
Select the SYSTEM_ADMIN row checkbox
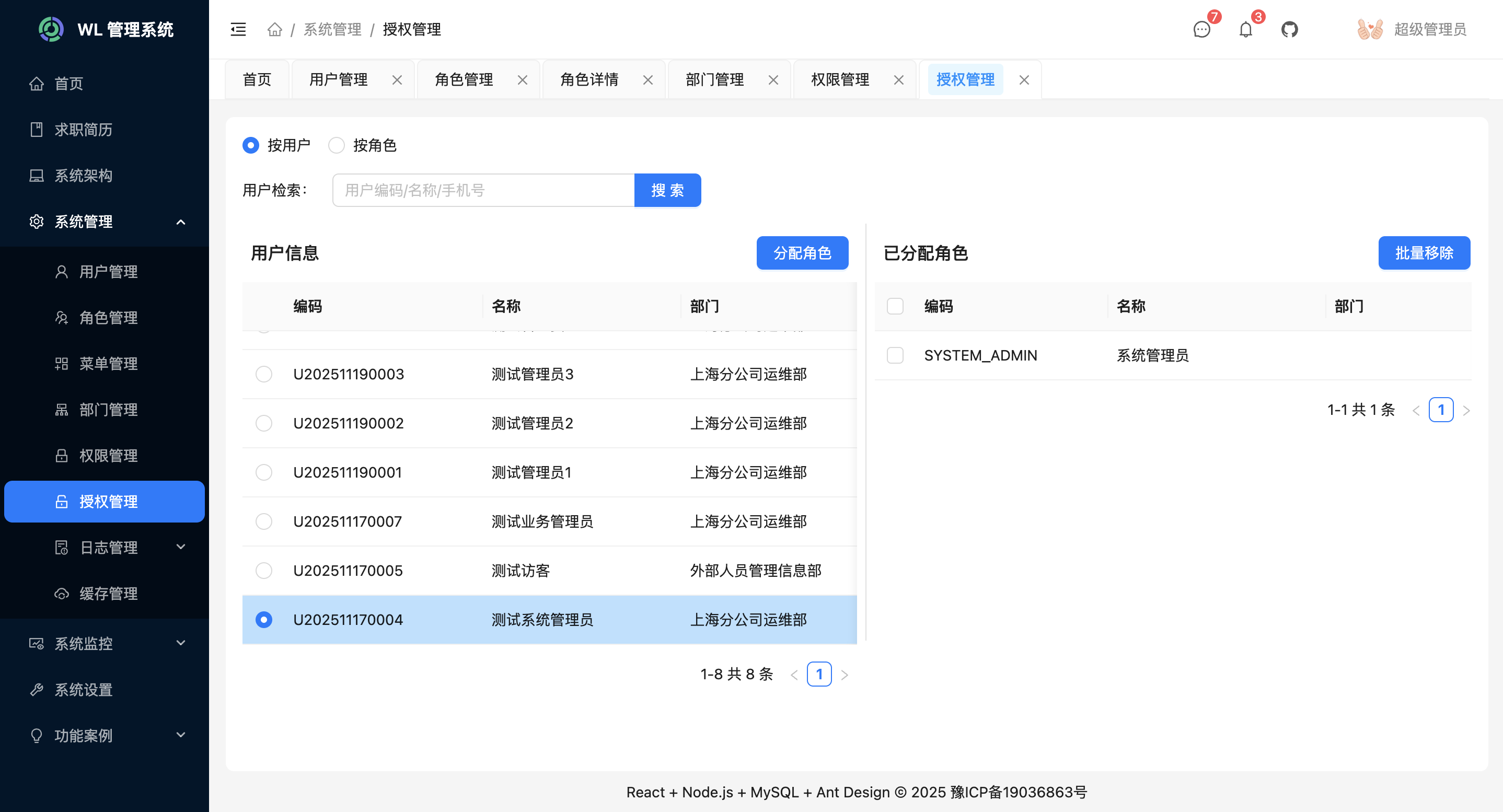895,355
